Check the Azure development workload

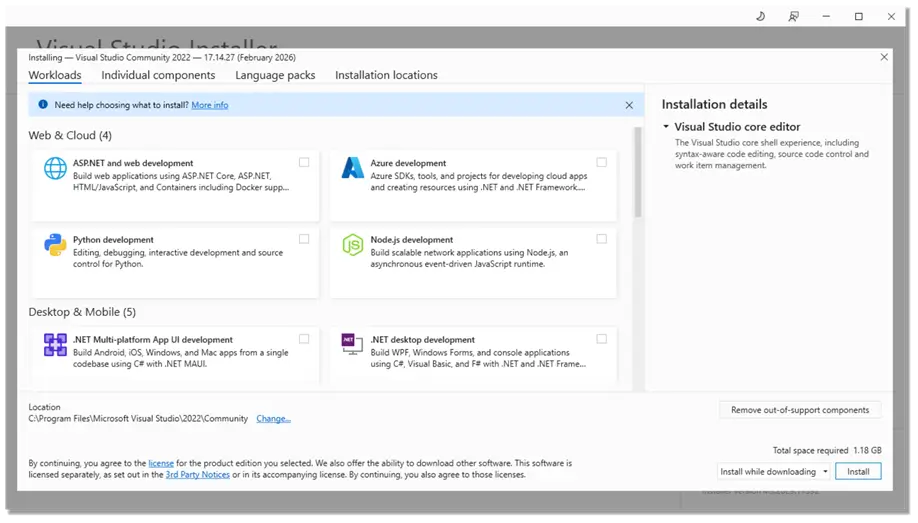coord(601,162)
